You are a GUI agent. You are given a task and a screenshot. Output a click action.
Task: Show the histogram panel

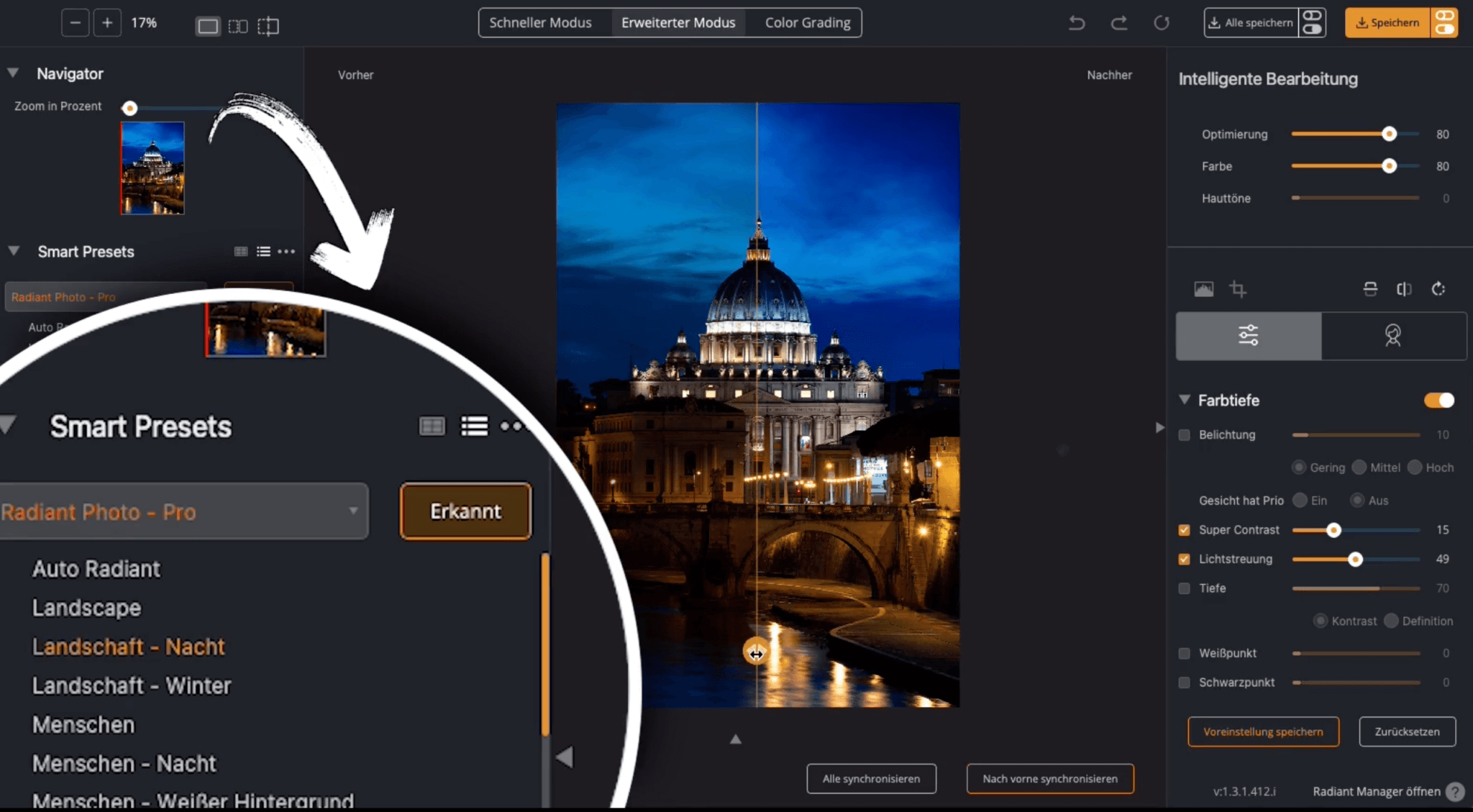[x=1203, y=288]
